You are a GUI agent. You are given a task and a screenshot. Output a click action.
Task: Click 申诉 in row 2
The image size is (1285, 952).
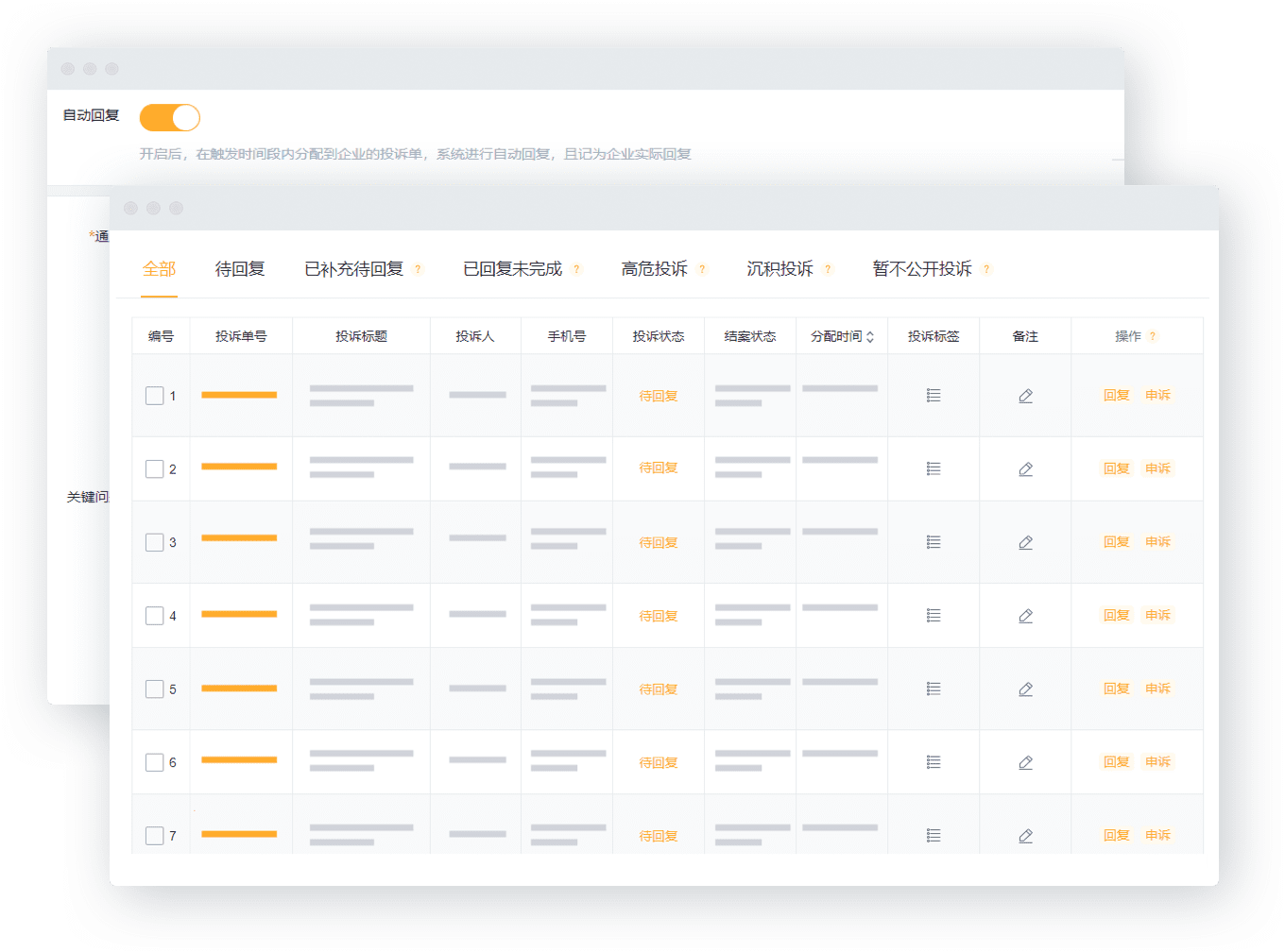click(x=1157, y=468)
